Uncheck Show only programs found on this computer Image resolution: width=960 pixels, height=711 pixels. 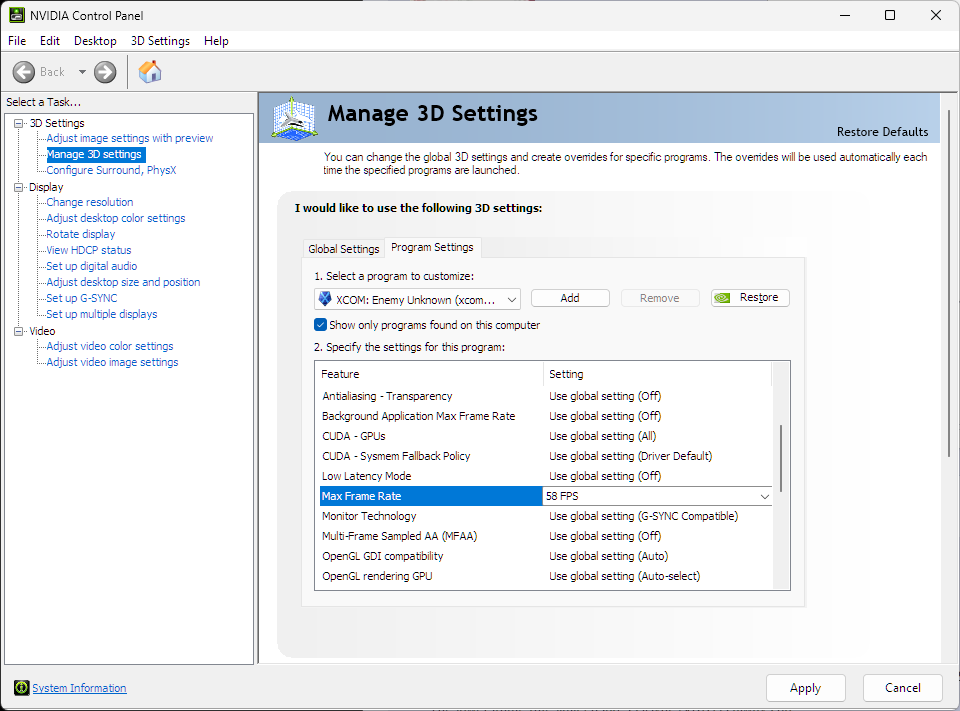pos(320,325)
